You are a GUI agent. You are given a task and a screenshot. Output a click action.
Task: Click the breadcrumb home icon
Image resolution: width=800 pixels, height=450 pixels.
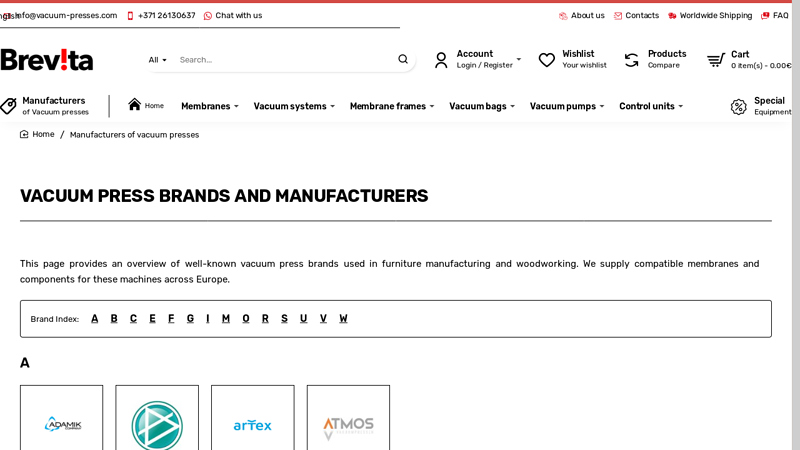coord(24,134)
